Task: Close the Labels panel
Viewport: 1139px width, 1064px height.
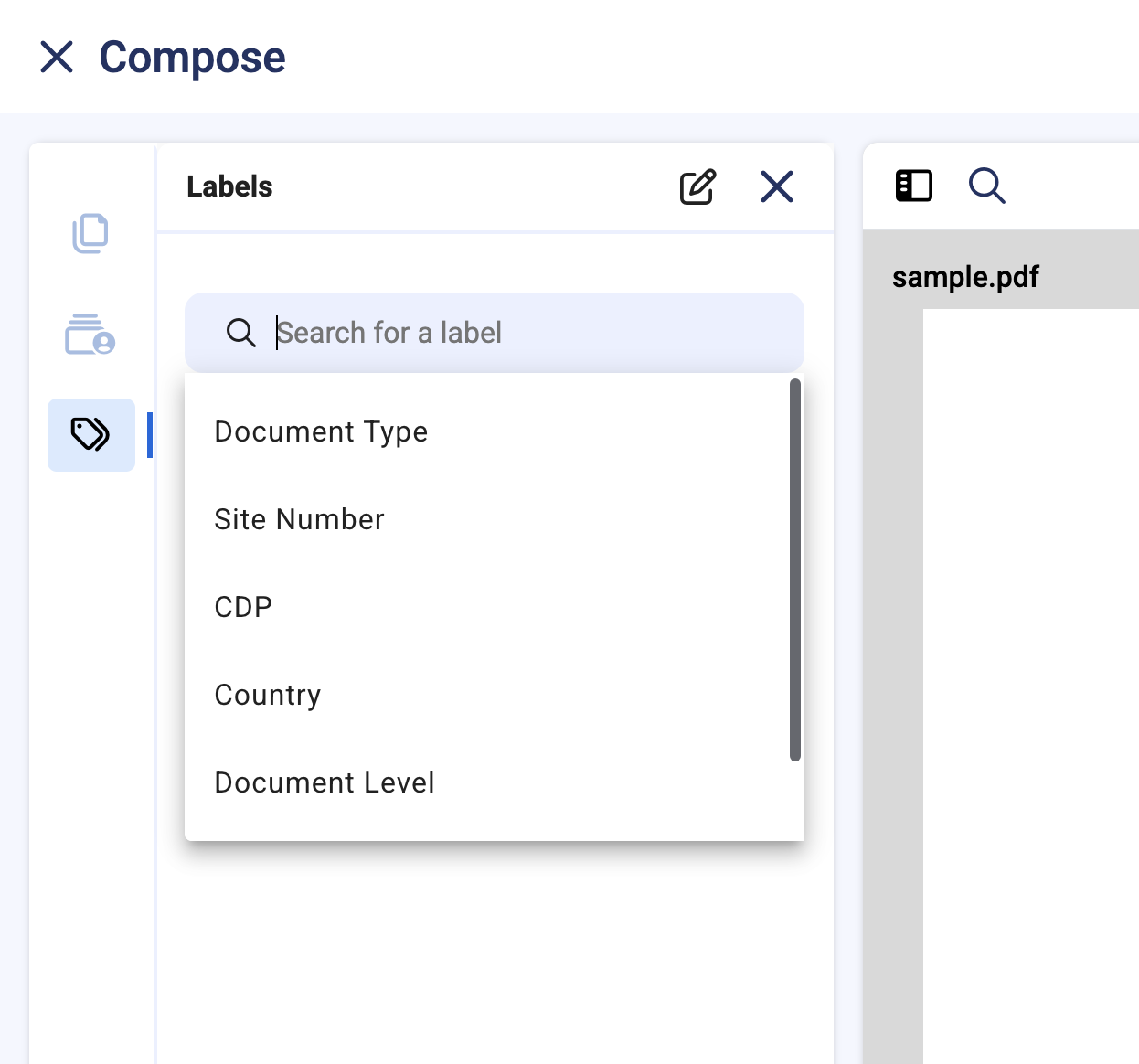Action: click(776, 187)
